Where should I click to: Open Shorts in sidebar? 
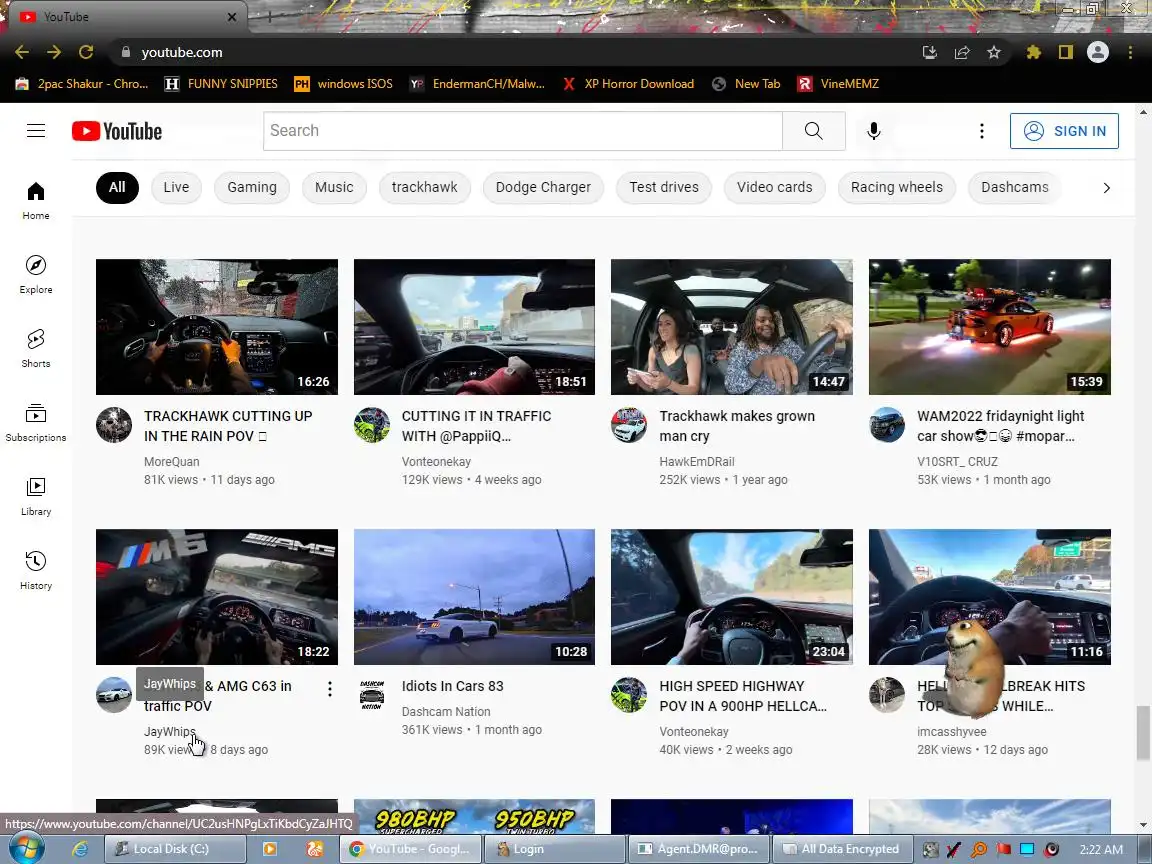(x=36, y=349)
